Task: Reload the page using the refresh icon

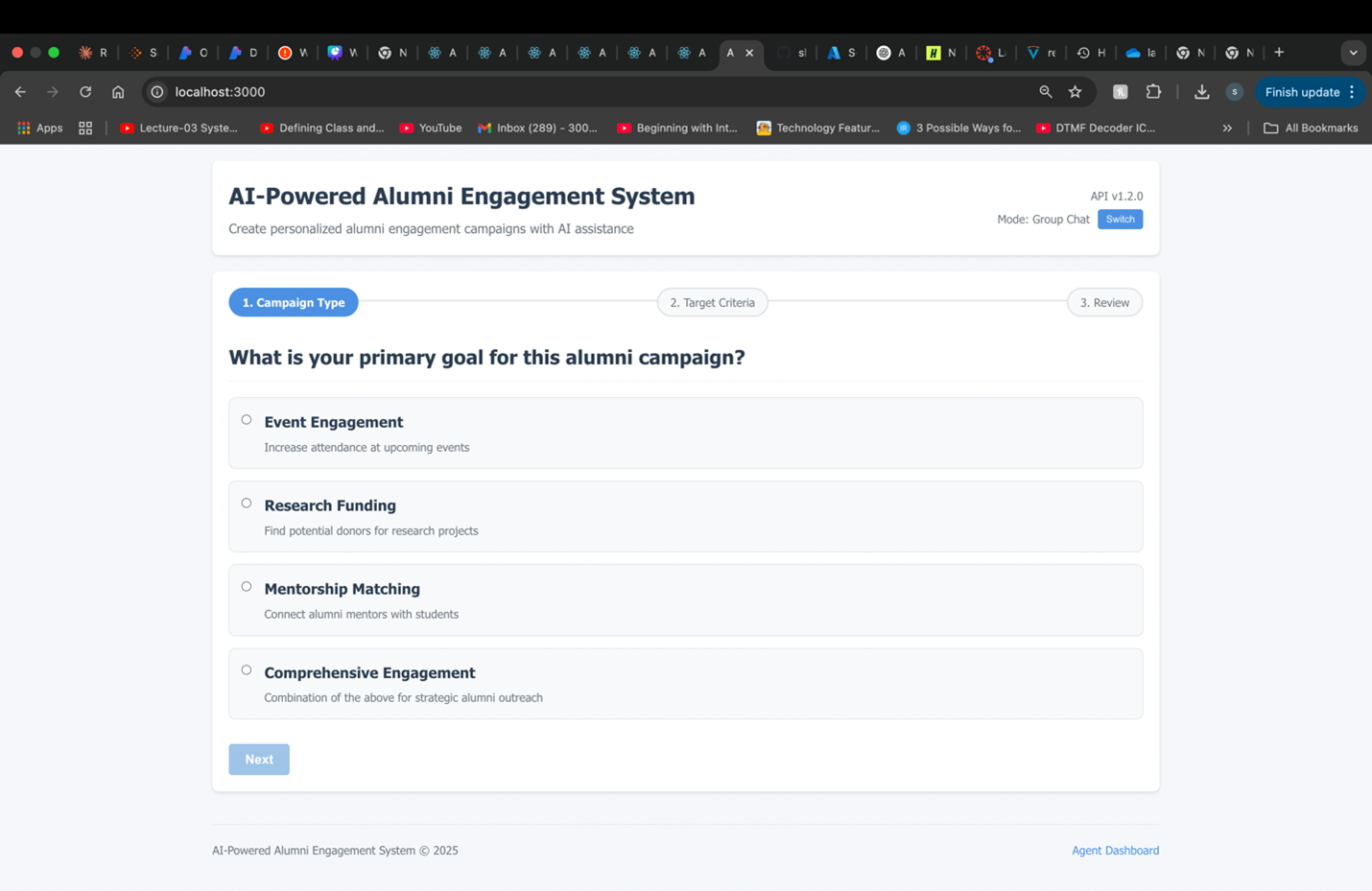Action: pos(85,92)
